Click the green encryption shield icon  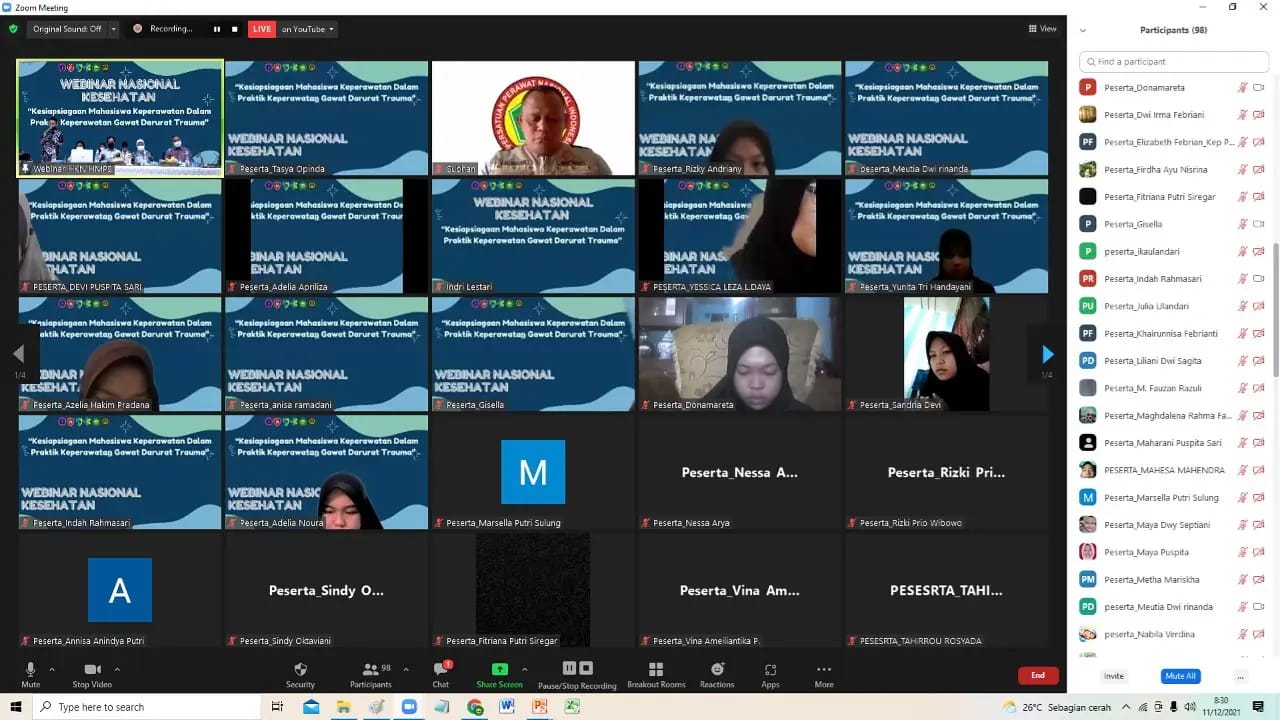[x=13, y=29]
